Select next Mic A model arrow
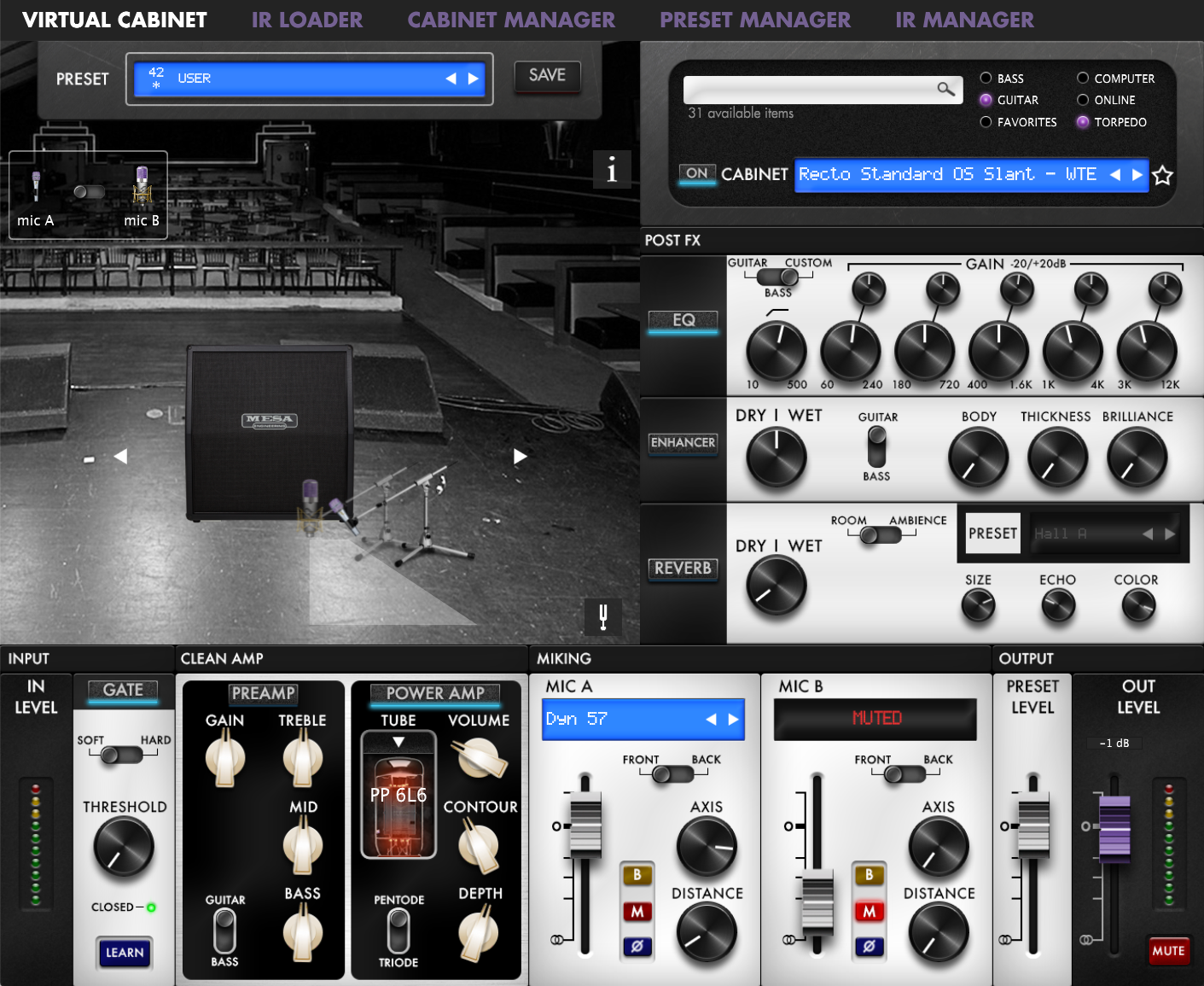This screenshot has width=1204, height=986. (733, 719)
